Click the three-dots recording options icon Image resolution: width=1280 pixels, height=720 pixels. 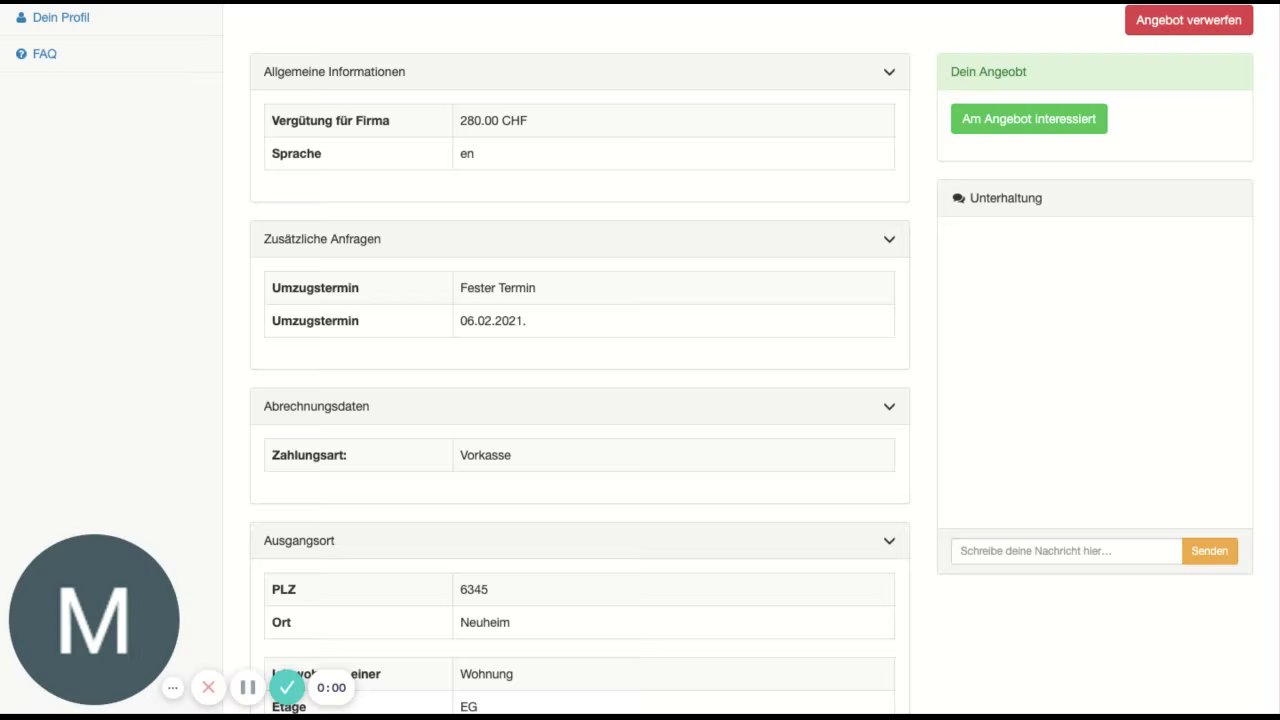(173, 688)
